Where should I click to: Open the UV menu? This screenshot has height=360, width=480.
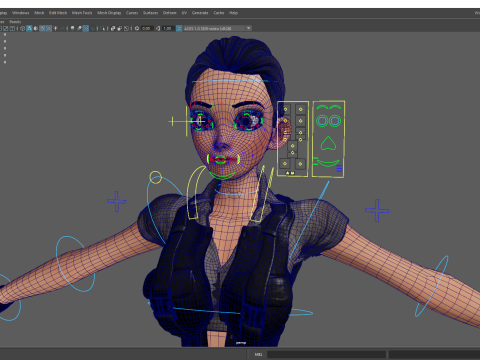point(184,13)
